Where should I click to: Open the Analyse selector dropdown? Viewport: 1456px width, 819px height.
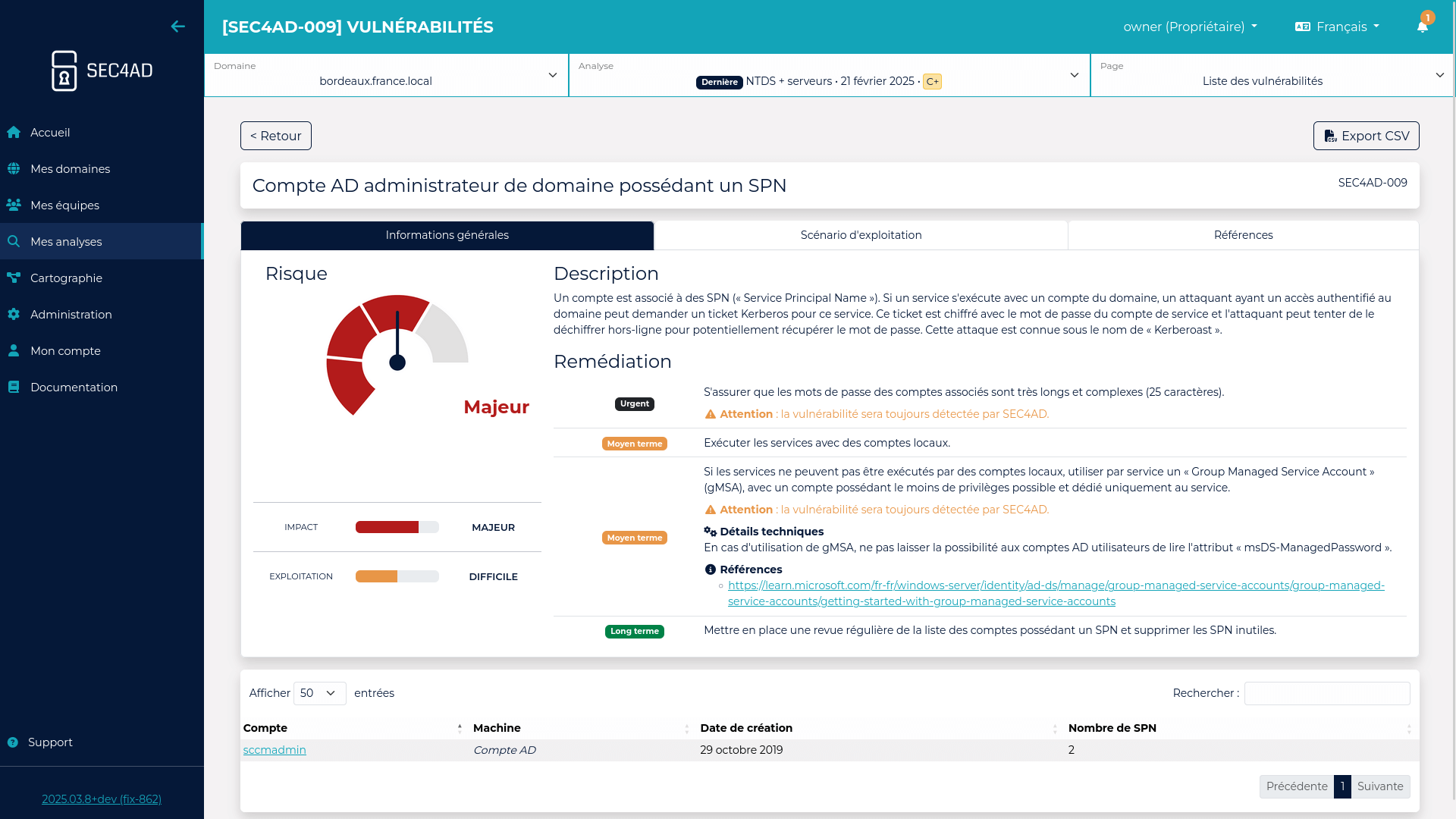tap(829, 75)
